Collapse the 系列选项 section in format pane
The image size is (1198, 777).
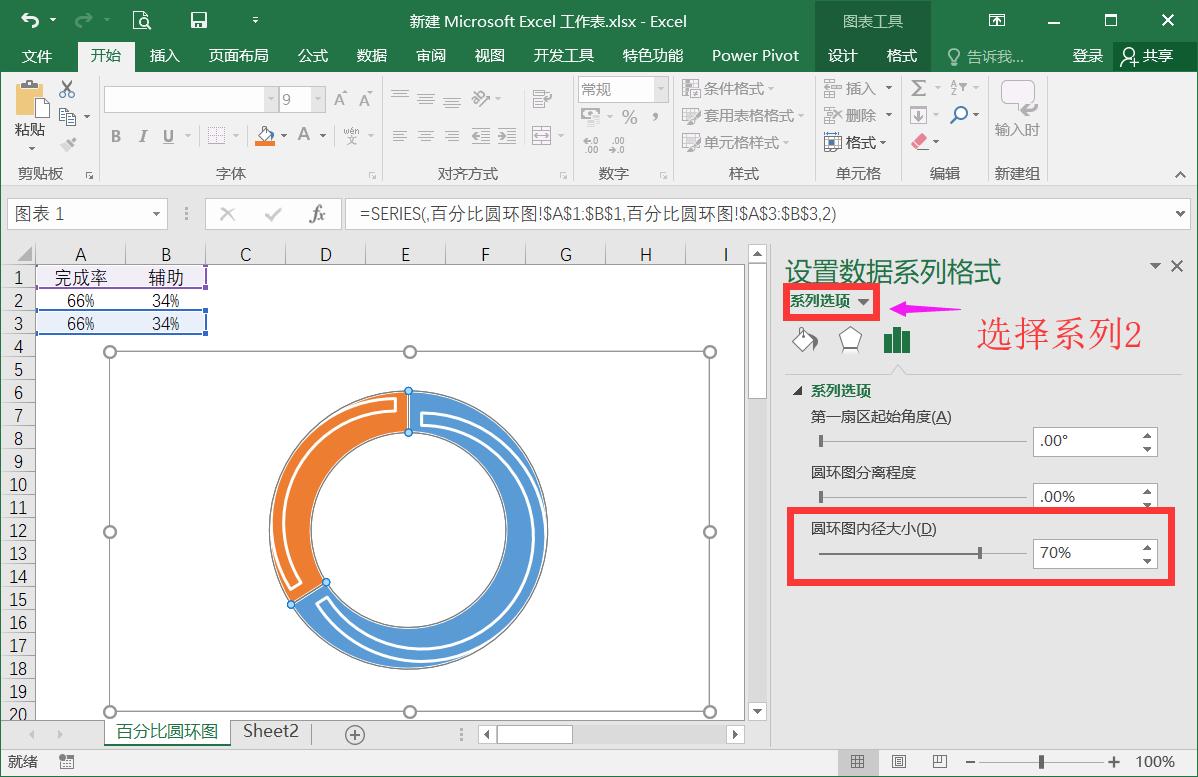tap(797, 390)
